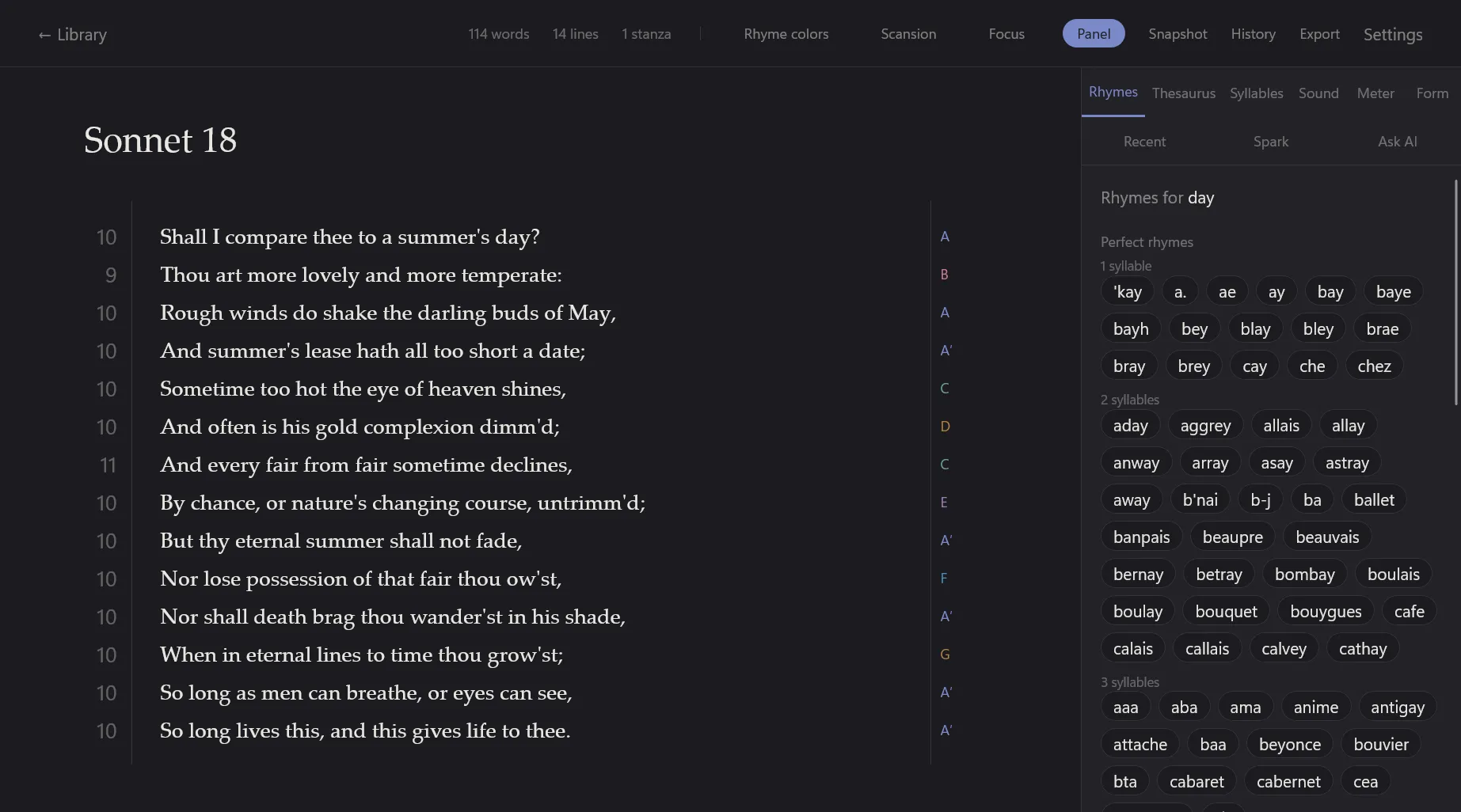Click the 114 words counter

(x=498, y=34)
